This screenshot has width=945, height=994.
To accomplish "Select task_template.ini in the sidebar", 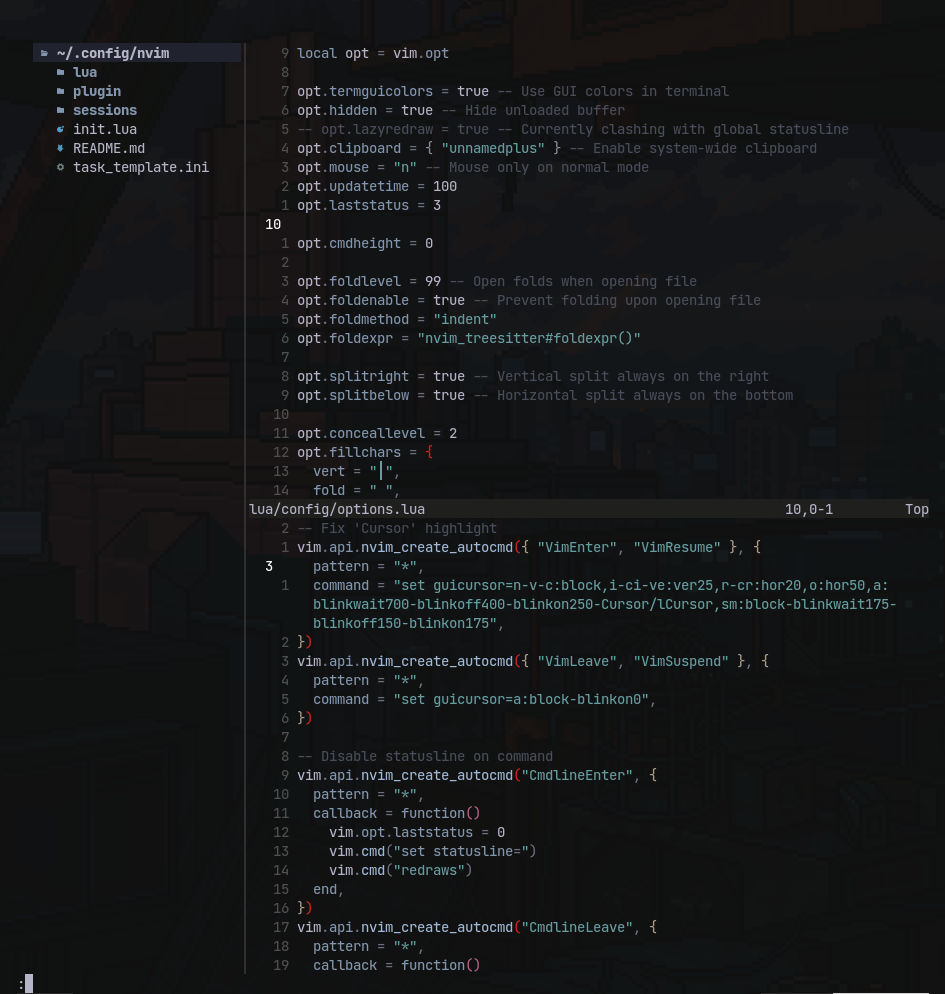I will [x=140, y=167].
